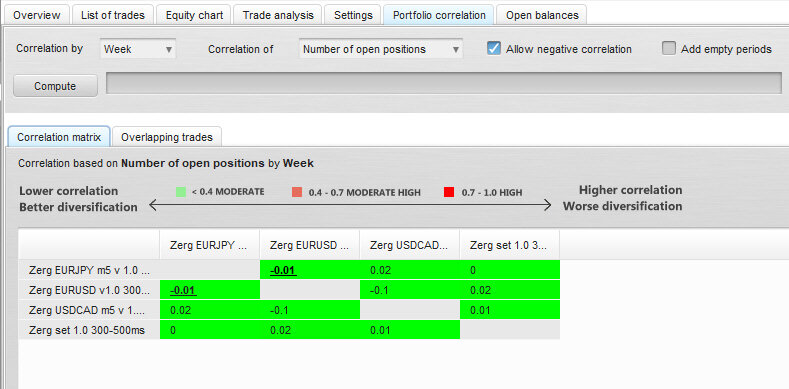This screenshot has width=789, height=389.
Task: Select the Zerg EURUSD v1.0 row label
Action: pos(89,290)
